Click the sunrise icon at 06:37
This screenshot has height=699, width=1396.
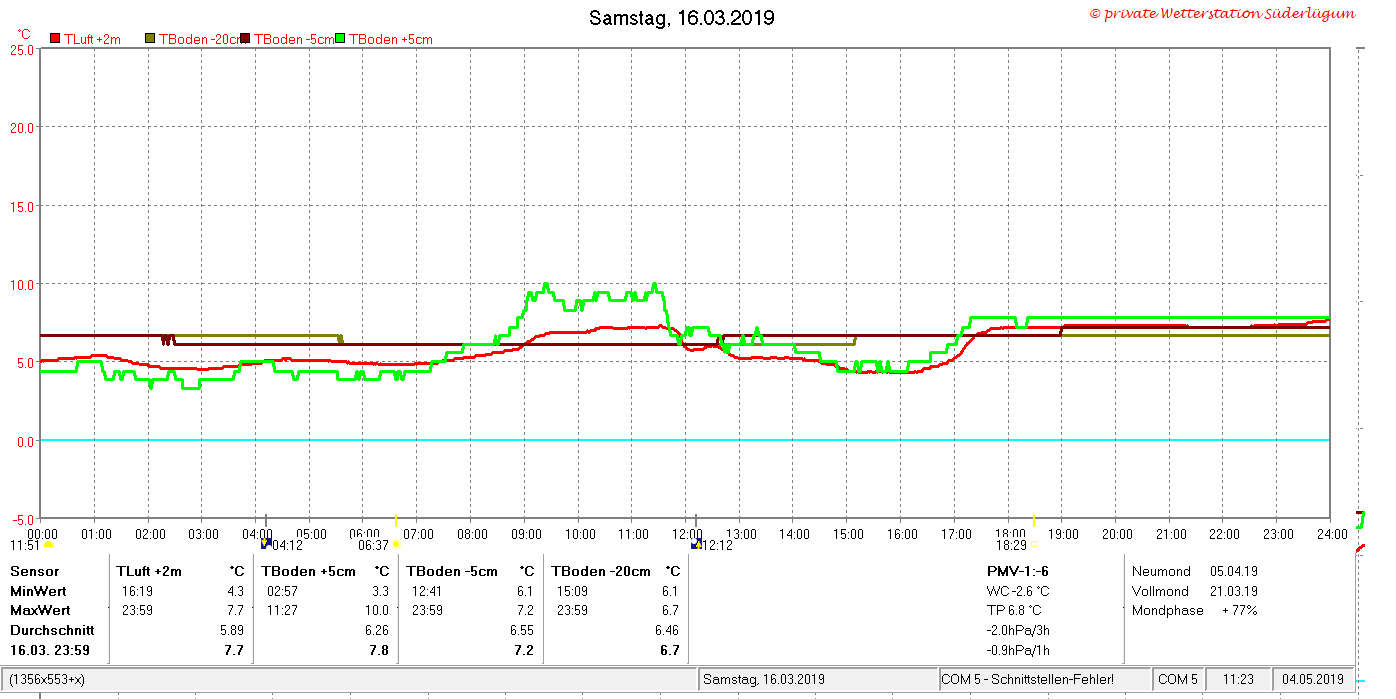tap(397, 545)
